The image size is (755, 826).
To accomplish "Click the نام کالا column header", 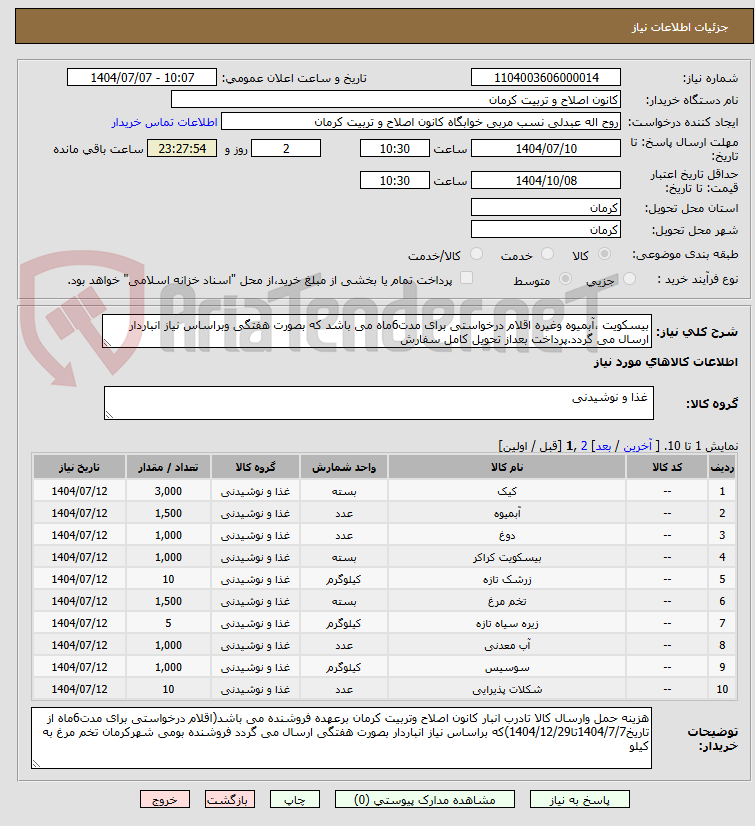I will pyautogui.click(x=507, y=467).
